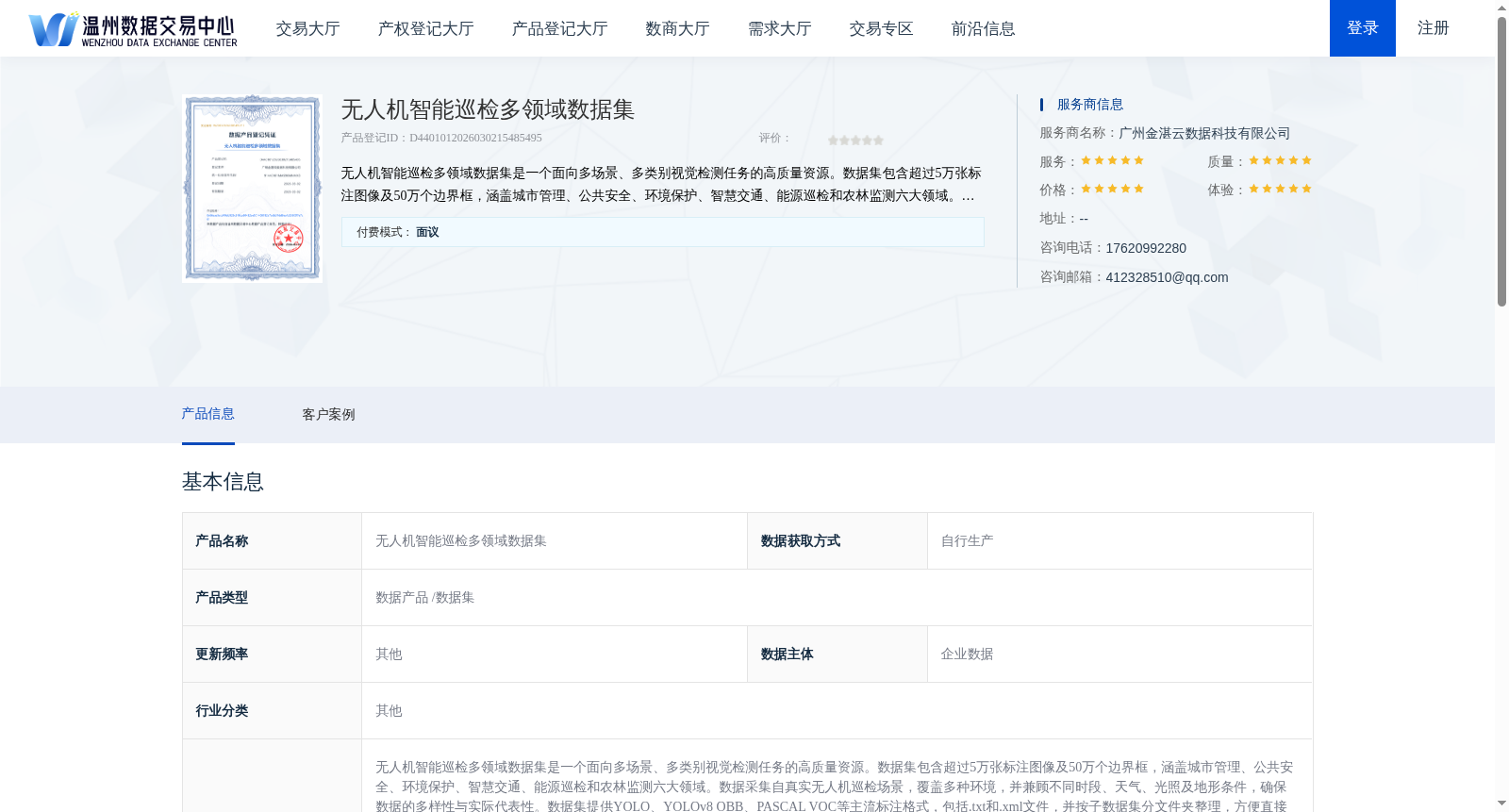Click the 服务 rating stars
This screenshot has height=812, width=1509.
coord(1112,160)
